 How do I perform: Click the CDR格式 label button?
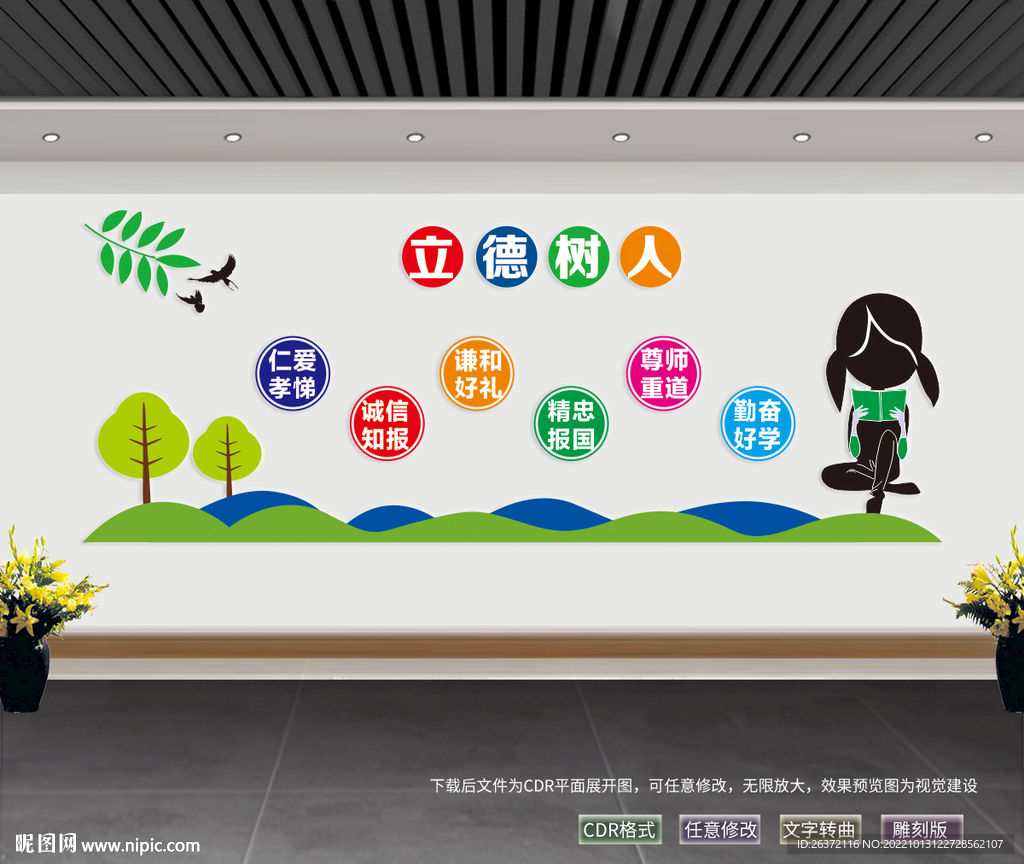(x=620, y=830)
